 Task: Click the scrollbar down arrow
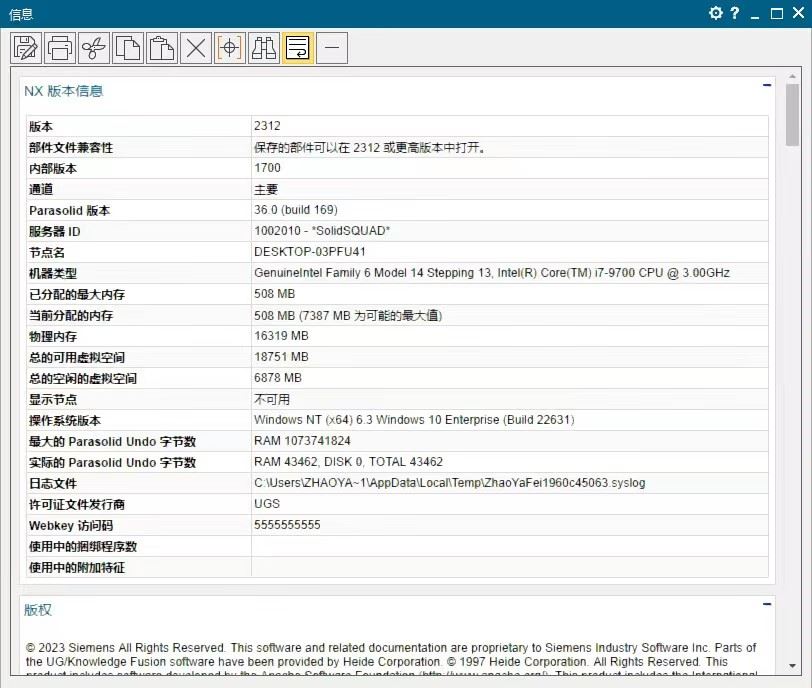pyautogui.click(x=792, y=666)
